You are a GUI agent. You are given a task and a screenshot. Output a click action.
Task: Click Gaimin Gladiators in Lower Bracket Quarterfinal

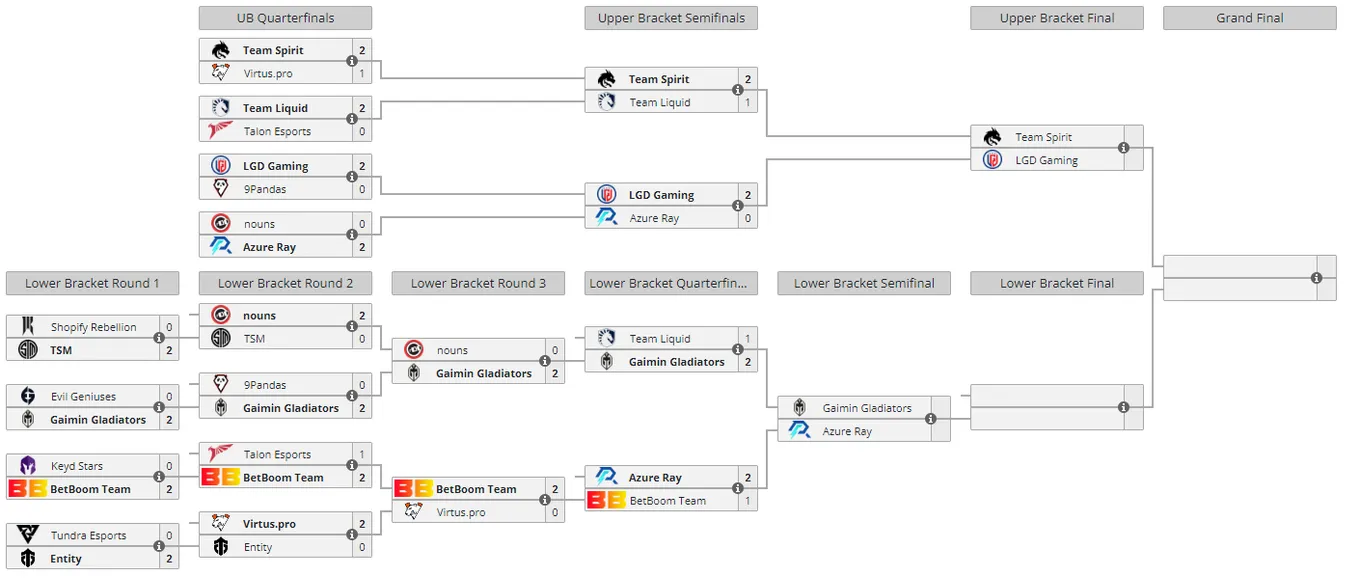point(676,362)
